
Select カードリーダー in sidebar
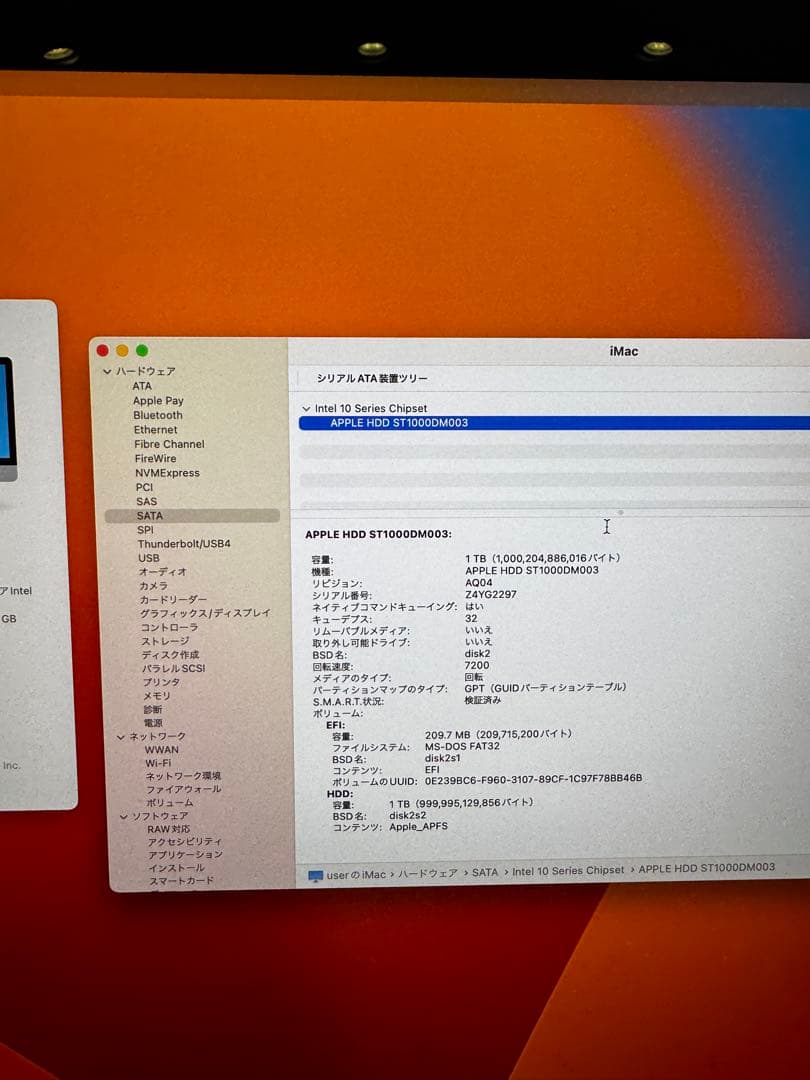[173, 600]
